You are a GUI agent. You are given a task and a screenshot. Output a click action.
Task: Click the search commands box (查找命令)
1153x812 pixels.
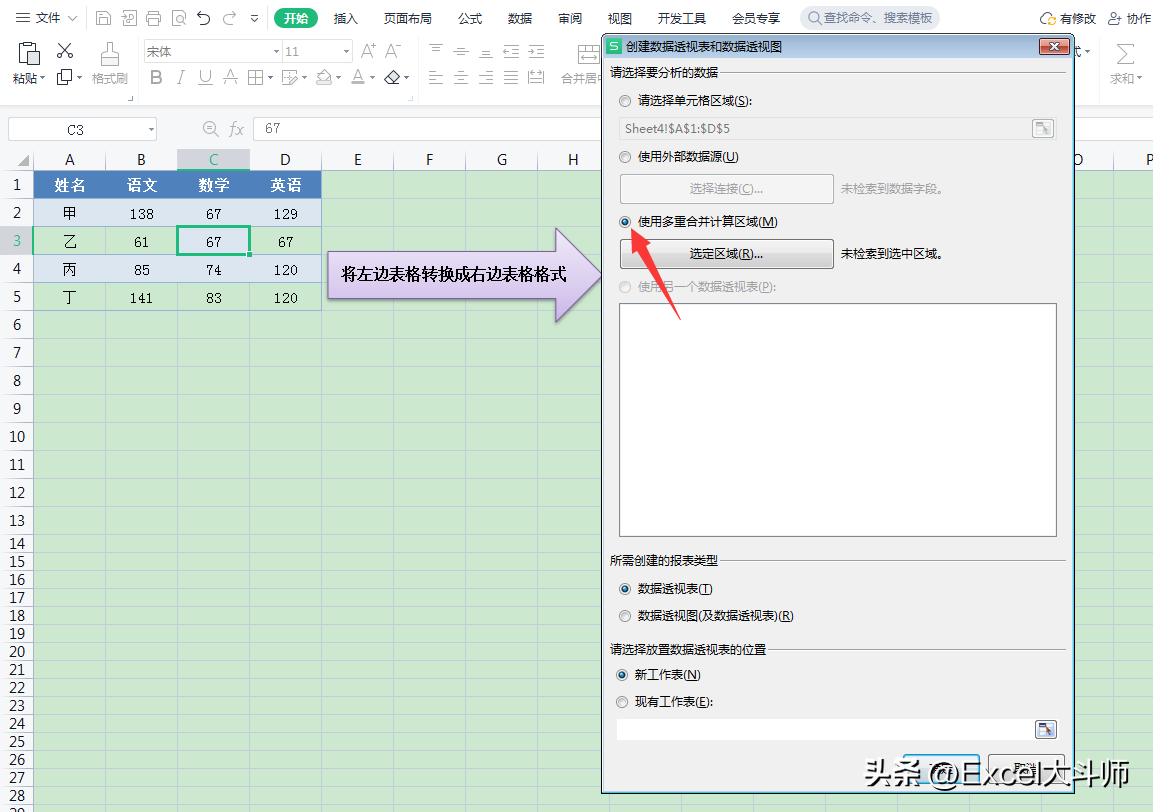pyautogui.click(x=870, y=18)
